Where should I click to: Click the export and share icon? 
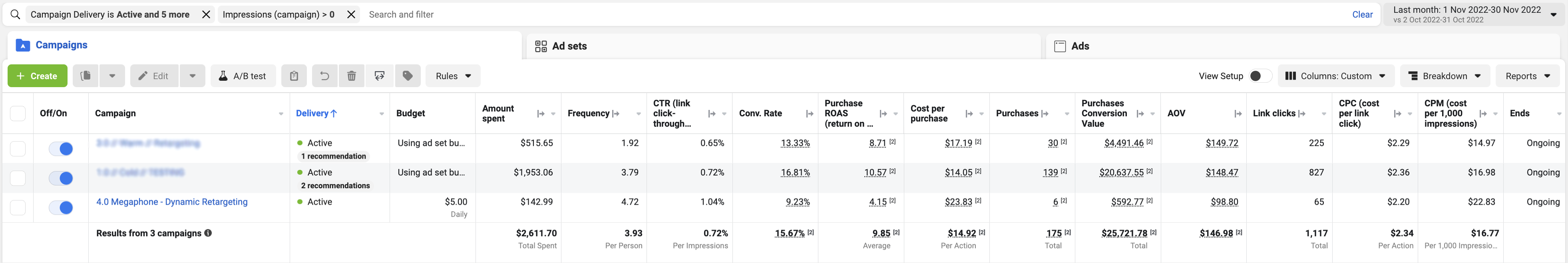380,76
